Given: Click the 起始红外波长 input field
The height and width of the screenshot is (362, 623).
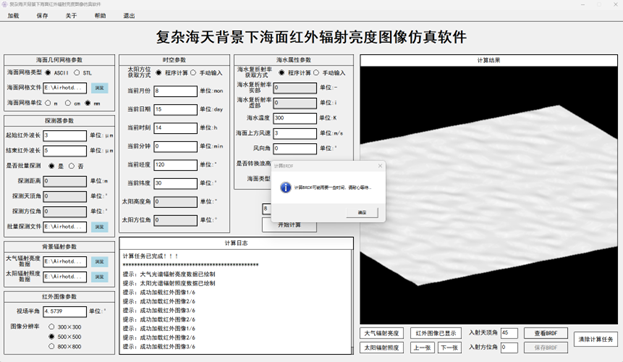Looking at the screenshot, I should coord(65,136).
